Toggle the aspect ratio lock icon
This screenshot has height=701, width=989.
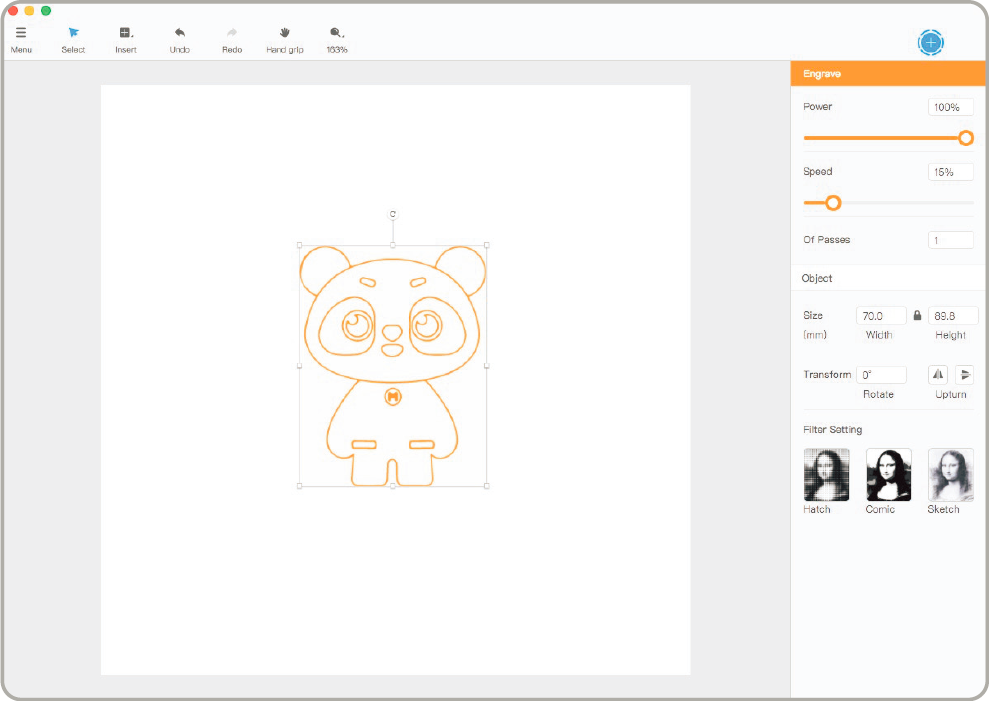(917, 315)
